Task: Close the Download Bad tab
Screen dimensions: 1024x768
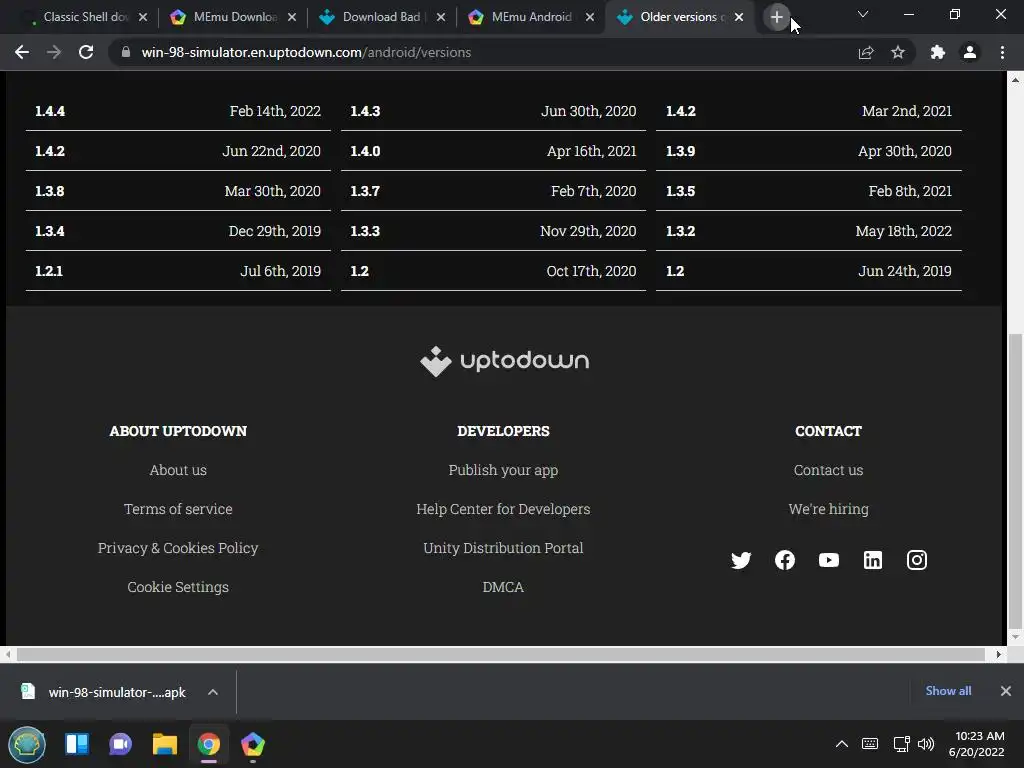Action: 441,17
